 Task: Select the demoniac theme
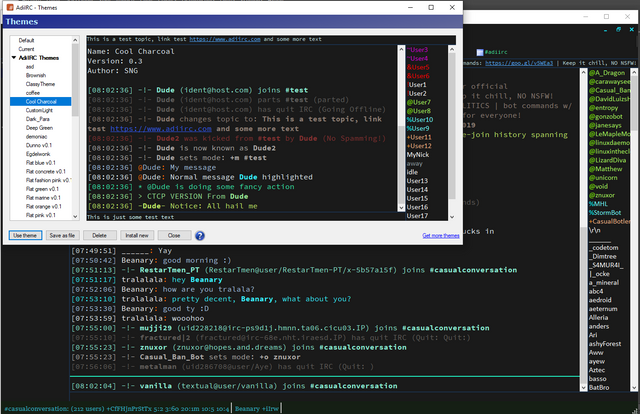[36, 137]
